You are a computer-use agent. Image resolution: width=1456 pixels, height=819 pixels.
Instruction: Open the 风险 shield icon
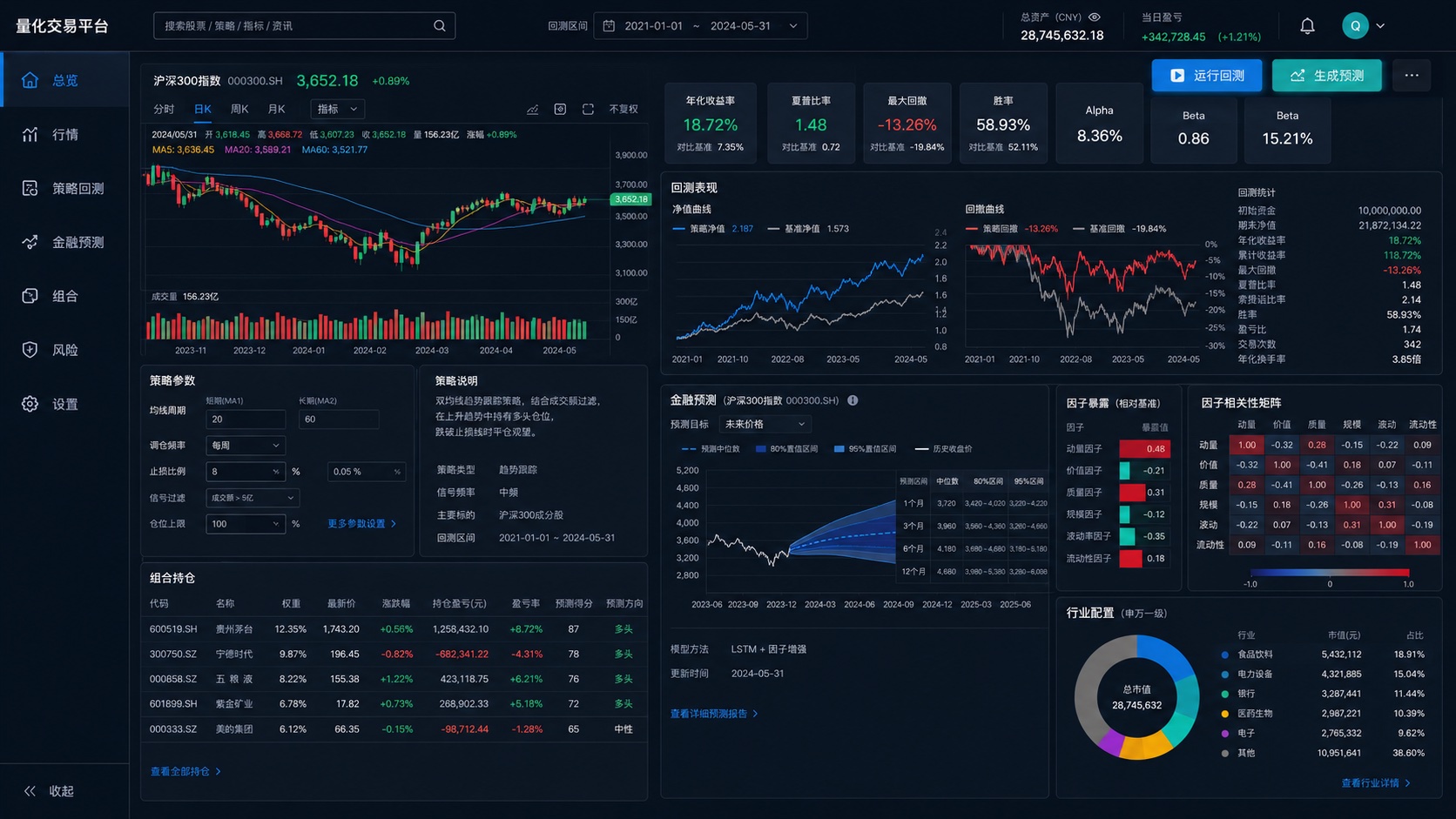click(x=30, y=350)
